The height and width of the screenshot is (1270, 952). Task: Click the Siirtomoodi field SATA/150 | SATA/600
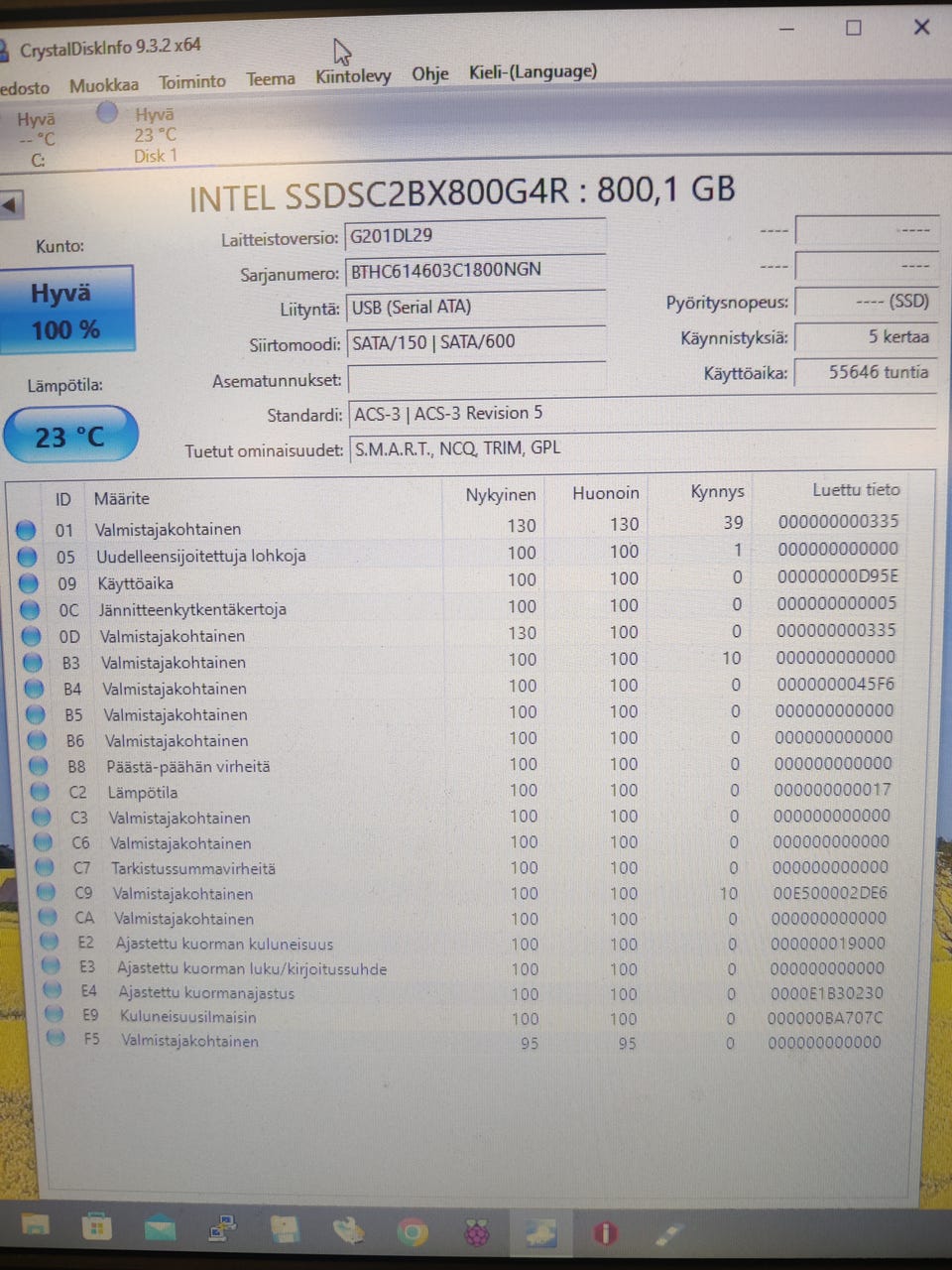476,342
